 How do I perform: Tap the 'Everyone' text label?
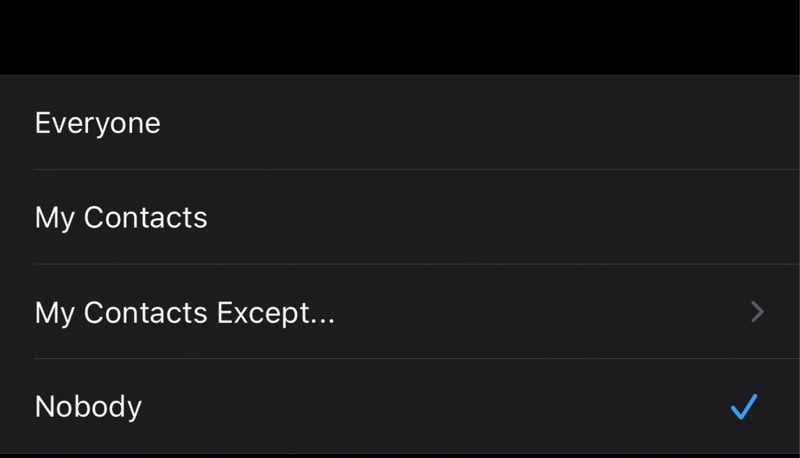[98, 123]
